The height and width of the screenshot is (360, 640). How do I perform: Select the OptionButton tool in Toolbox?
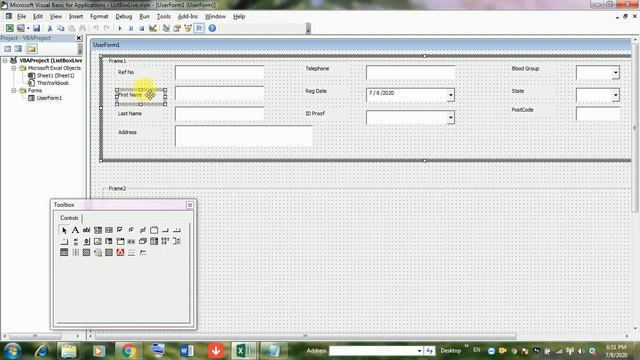[x=131, y=230]
